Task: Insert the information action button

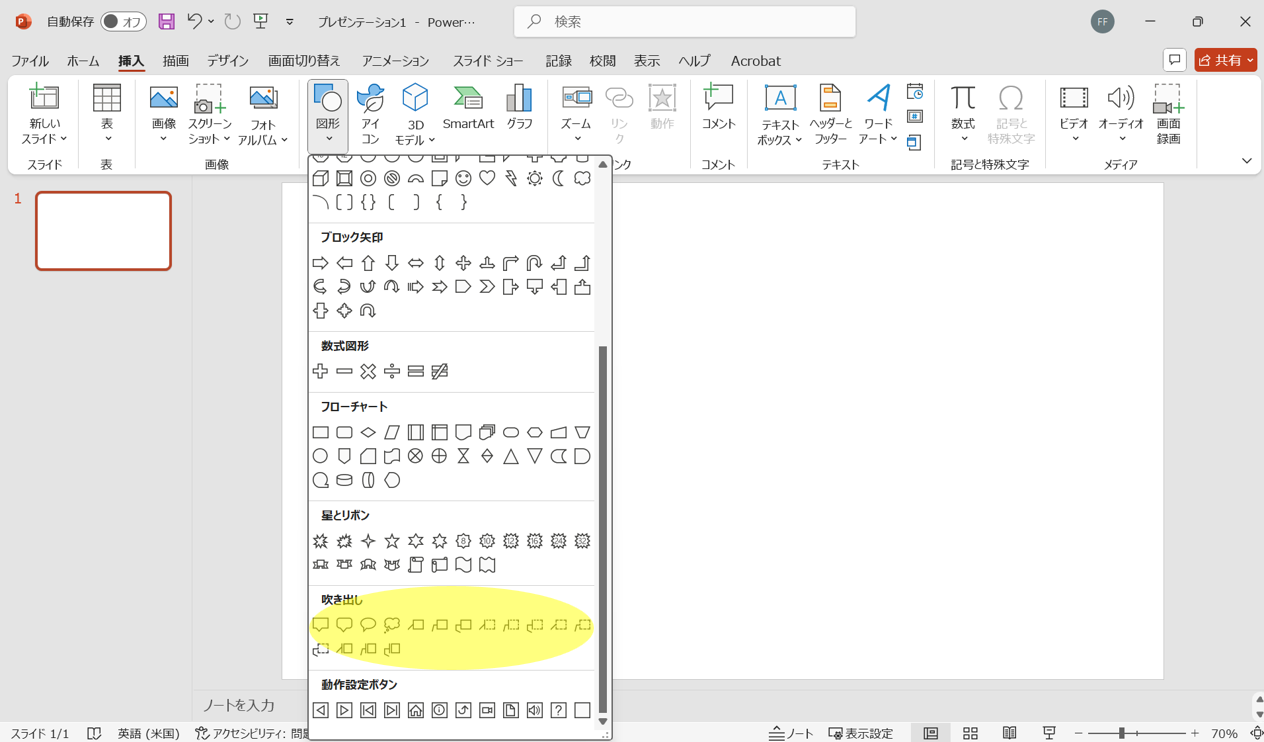Action: click(440, 710)
